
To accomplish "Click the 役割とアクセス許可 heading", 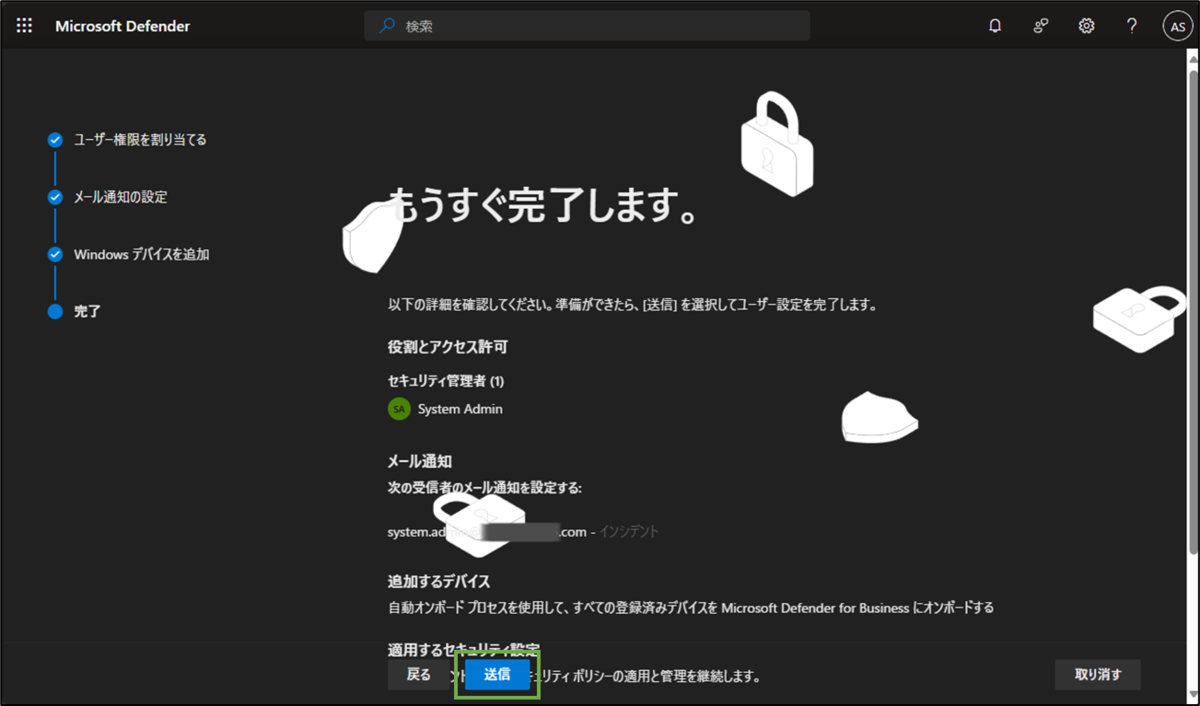I will point(447,347).
